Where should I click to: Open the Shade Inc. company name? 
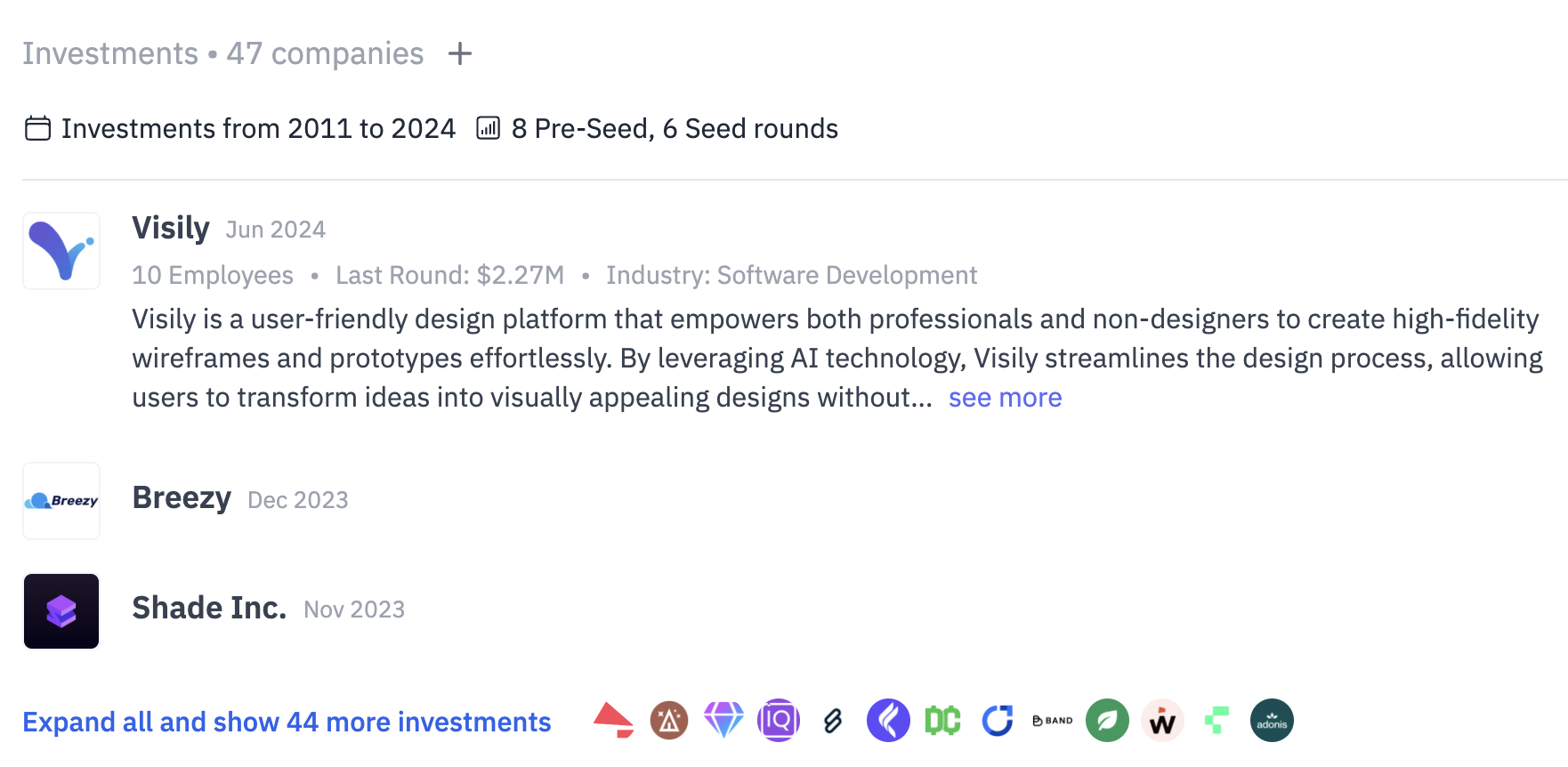[209, 609]
